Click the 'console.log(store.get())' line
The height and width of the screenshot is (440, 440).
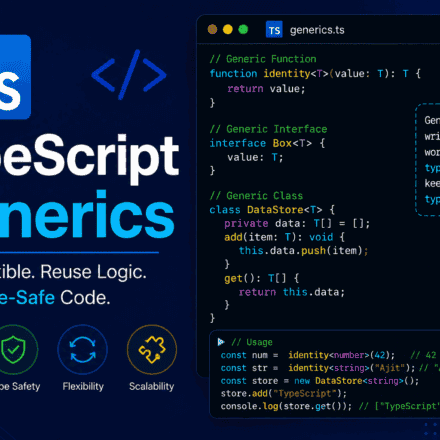pos(286,406)
